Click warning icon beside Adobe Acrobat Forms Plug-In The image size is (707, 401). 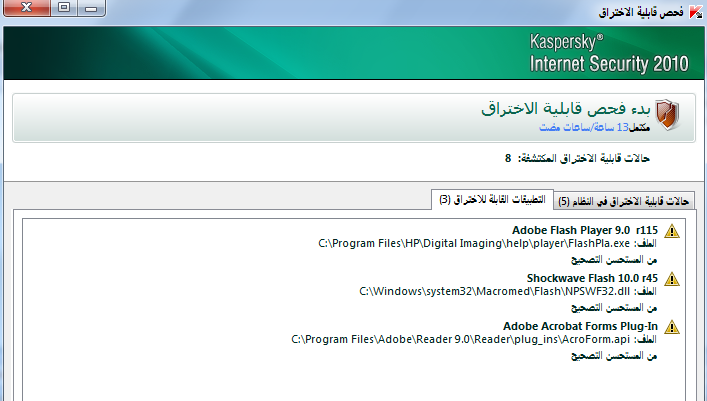pyautogui.click(x=672, y=327)
